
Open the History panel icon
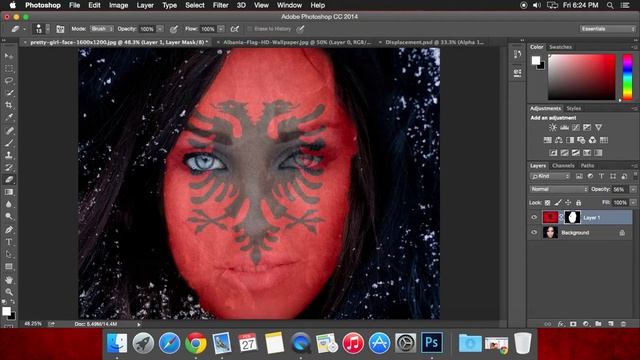(518, 54)
